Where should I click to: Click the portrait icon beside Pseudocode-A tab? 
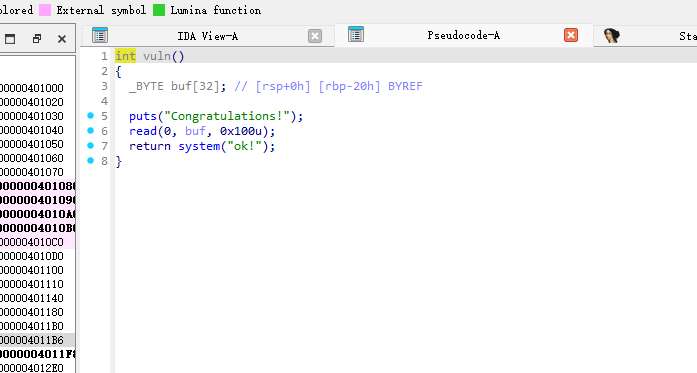612,36
